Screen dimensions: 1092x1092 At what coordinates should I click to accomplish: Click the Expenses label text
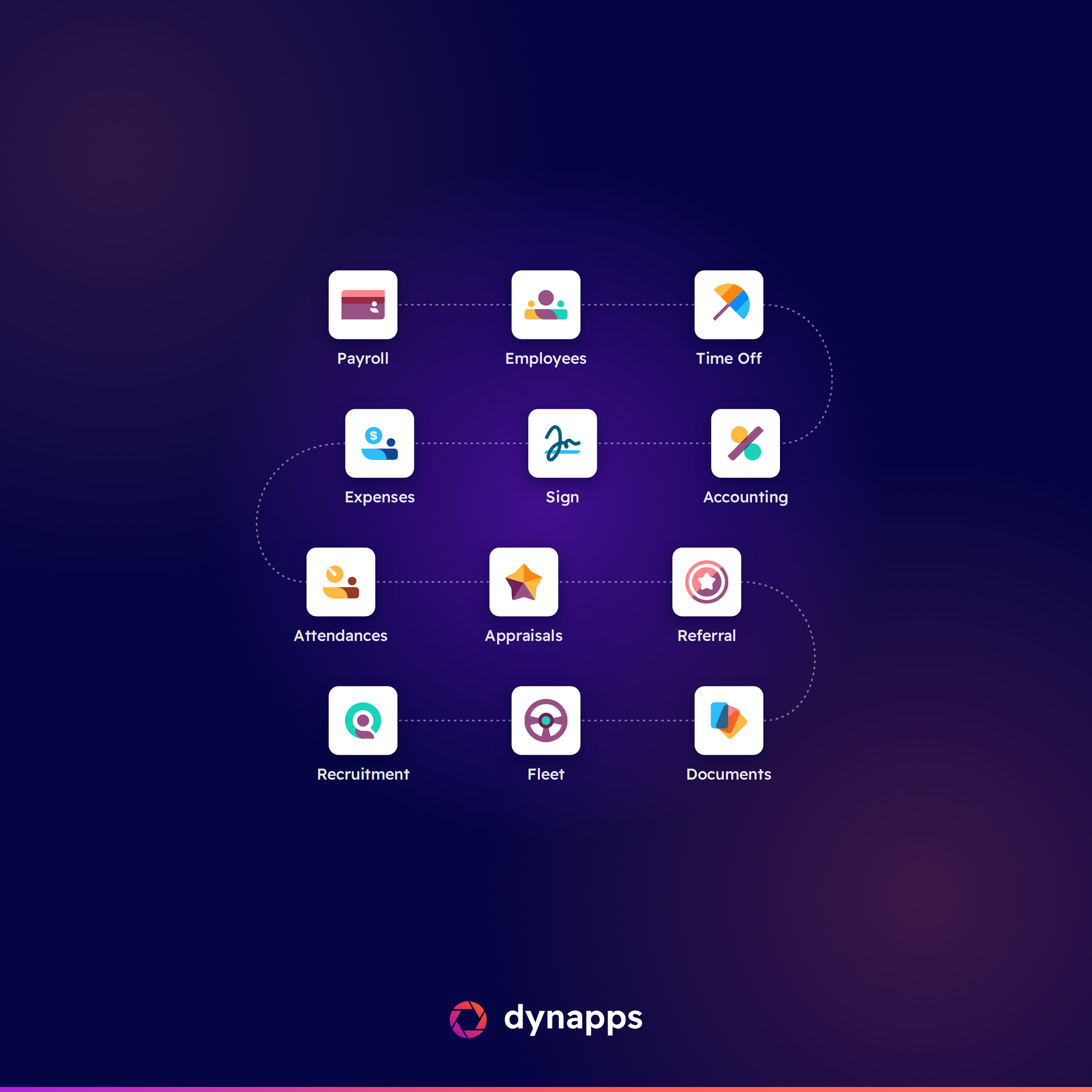[x=380, y=497]
